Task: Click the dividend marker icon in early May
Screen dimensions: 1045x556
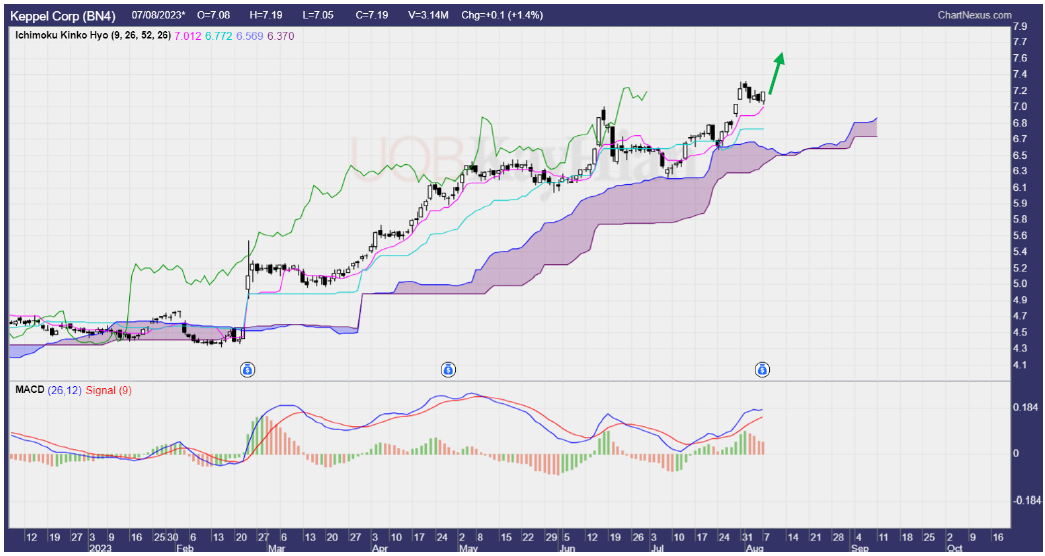Action: point(448,369)
